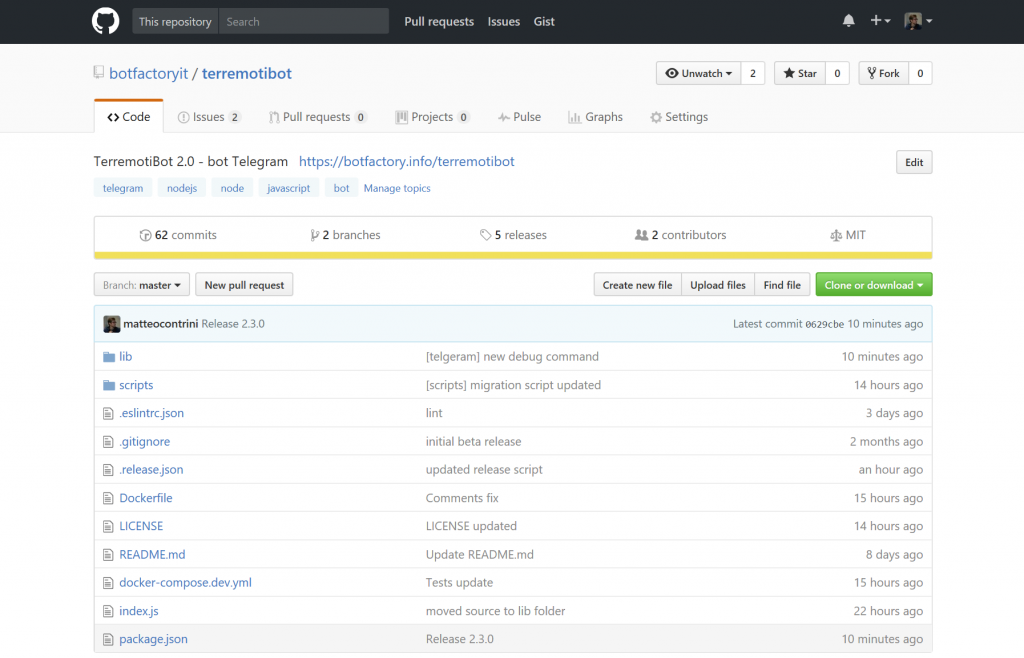The image size is (1024, 658).
Task: Open the branches list via the branch icon
Action: (x=315, y=234)
